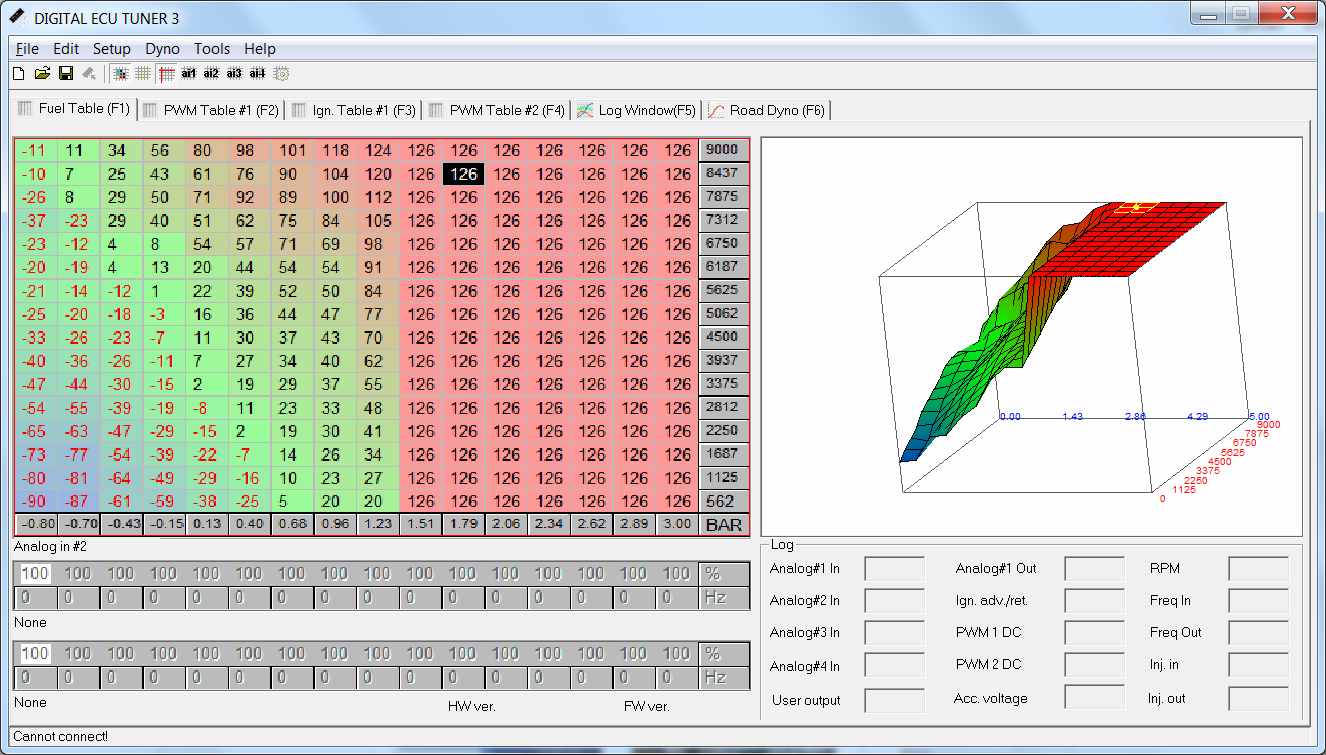Open the Tools menu
Screen dimensions: 1326x755
tap(211, 49)
